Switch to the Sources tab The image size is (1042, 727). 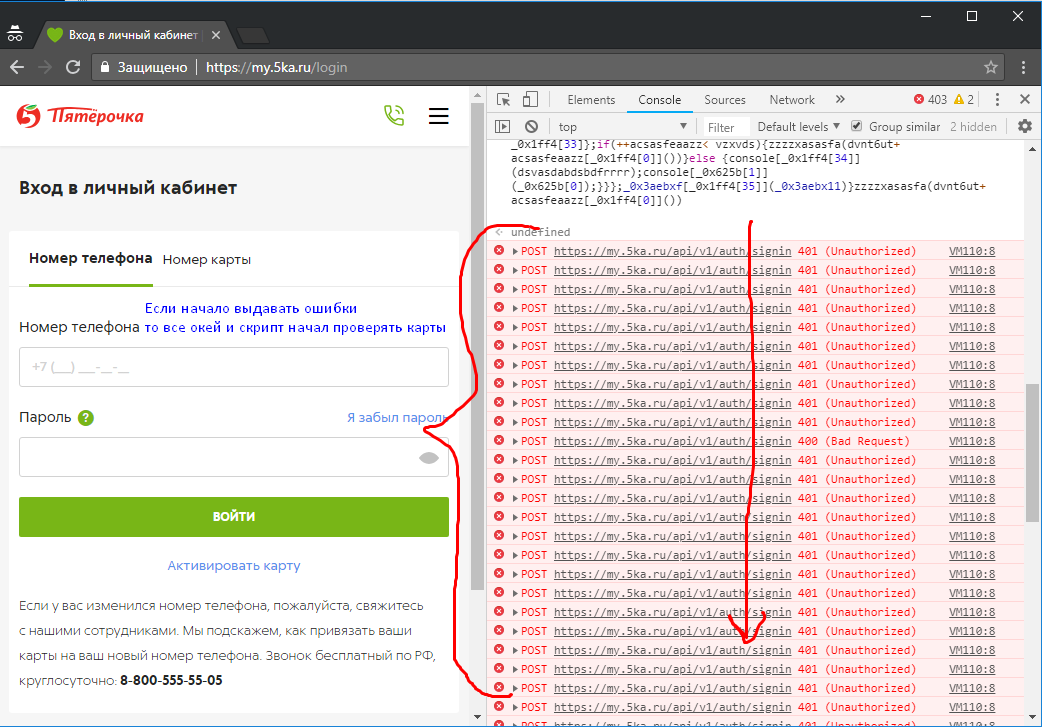pyautogui.click(x=725, y=100)
